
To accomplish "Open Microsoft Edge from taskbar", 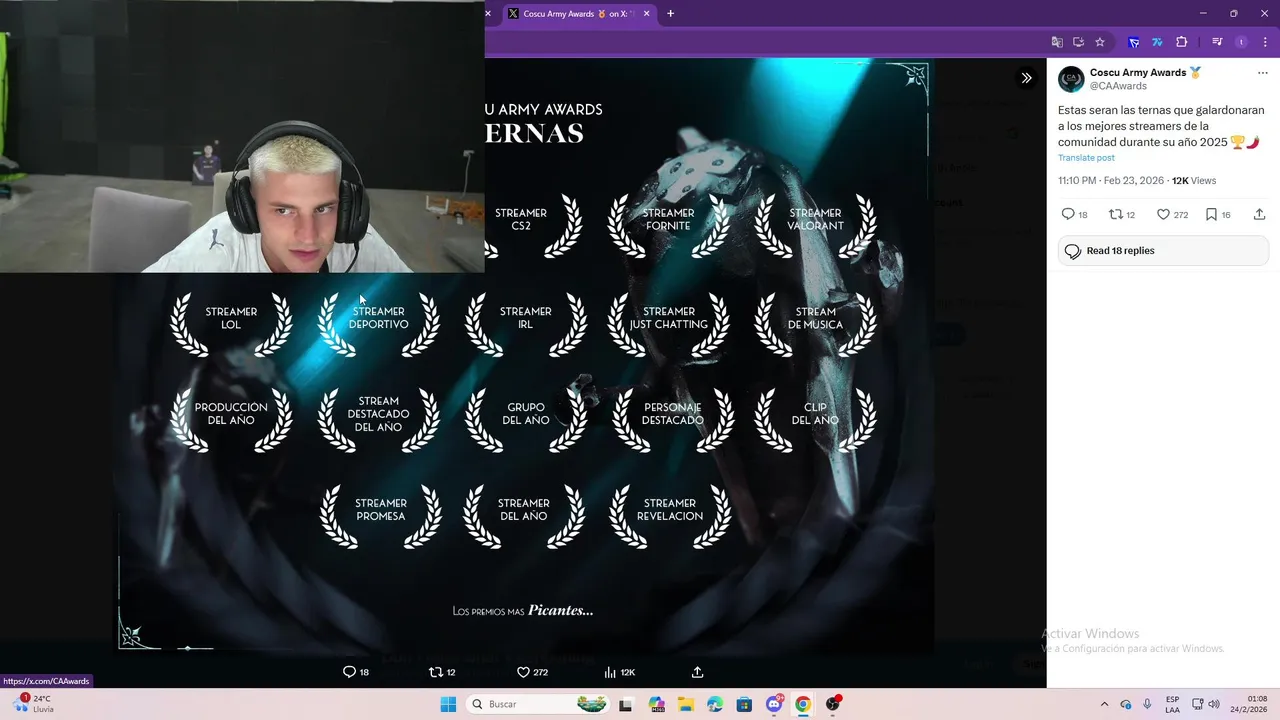I will pyautogui.click(x=714, y=704).
